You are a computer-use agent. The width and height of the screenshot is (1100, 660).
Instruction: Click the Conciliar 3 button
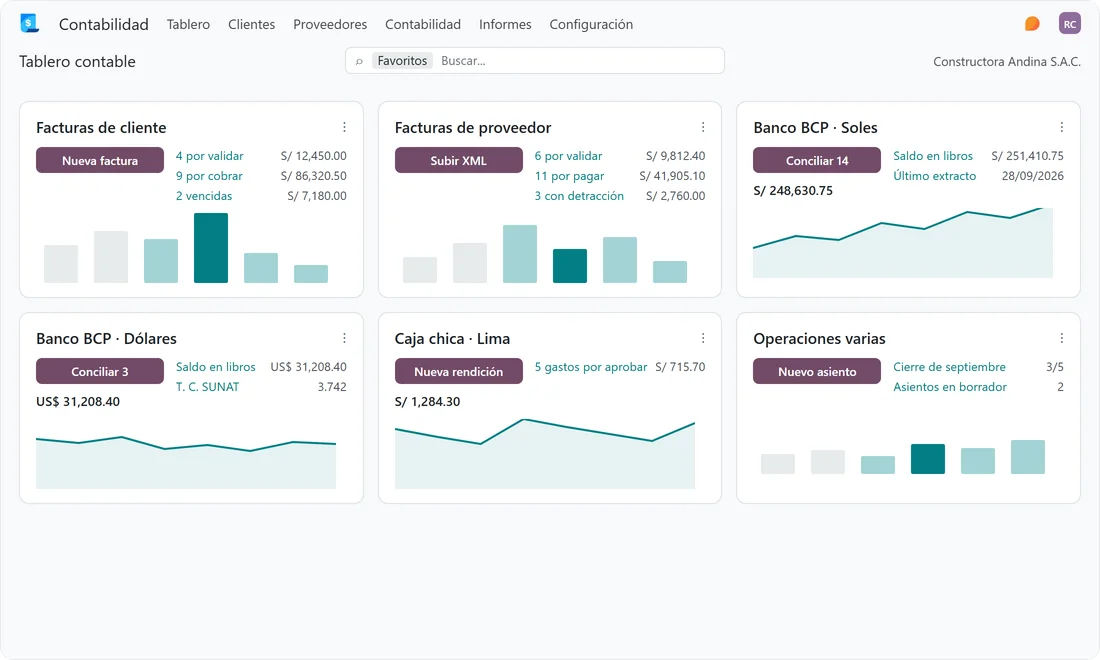point(100,371)
